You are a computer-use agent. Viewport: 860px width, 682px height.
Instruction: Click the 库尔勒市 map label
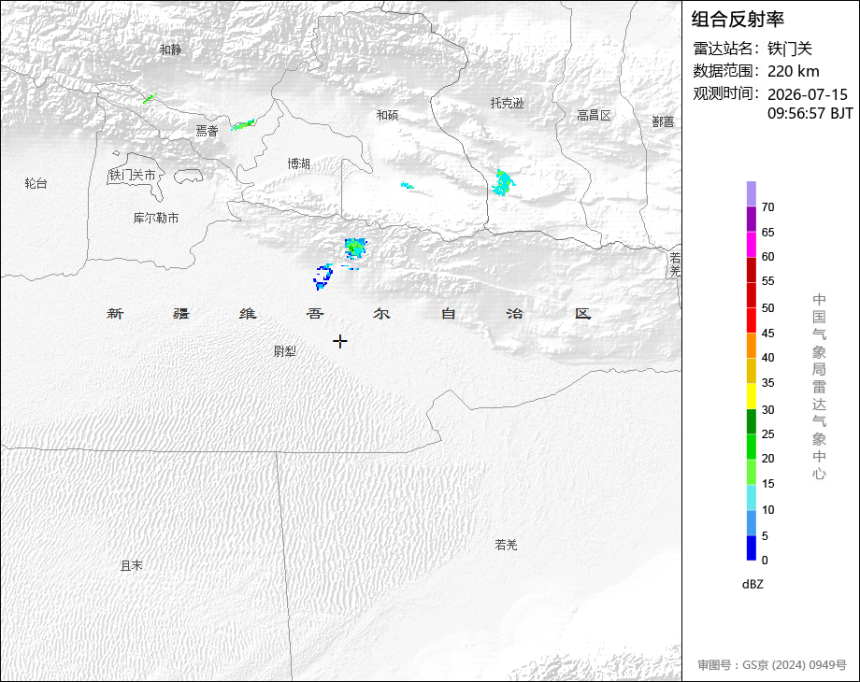click(156, 218)
